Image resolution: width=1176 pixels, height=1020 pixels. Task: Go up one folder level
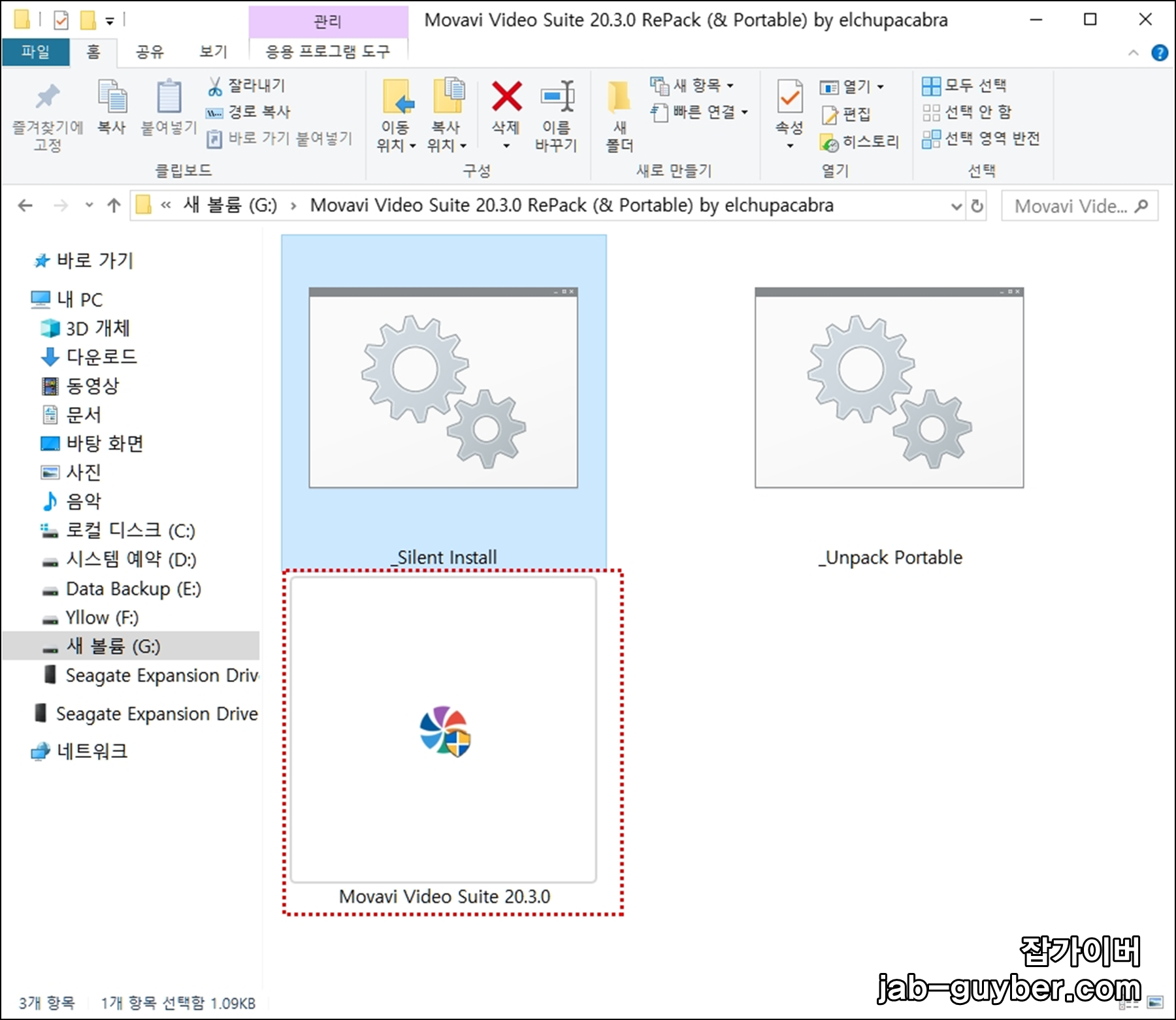coord(114,206)
